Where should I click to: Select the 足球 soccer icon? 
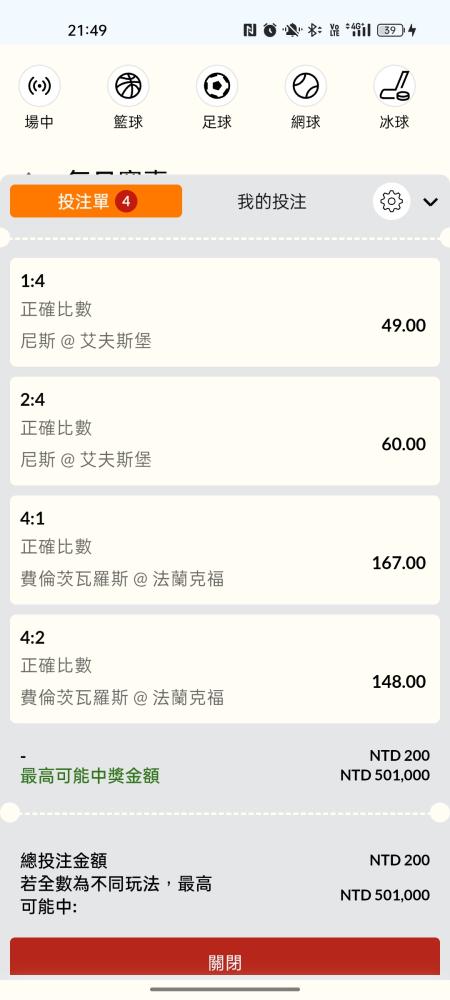point(217,86)
